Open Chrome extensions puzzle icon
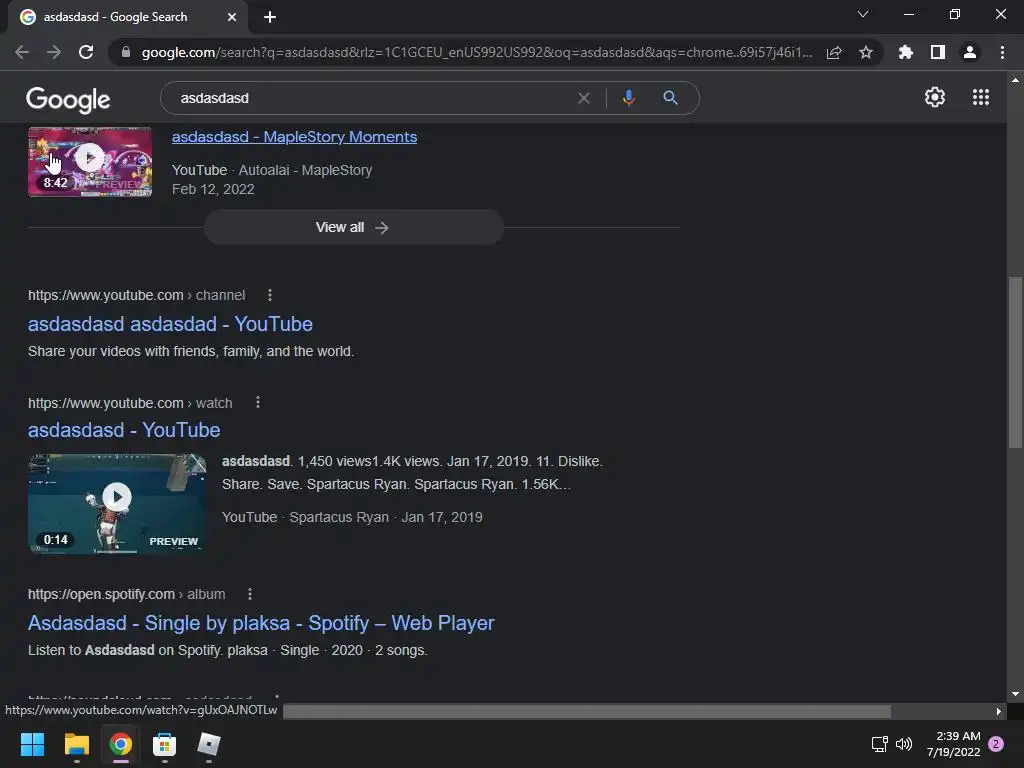This screenshot has width=1024, height=768. [906, 52]
